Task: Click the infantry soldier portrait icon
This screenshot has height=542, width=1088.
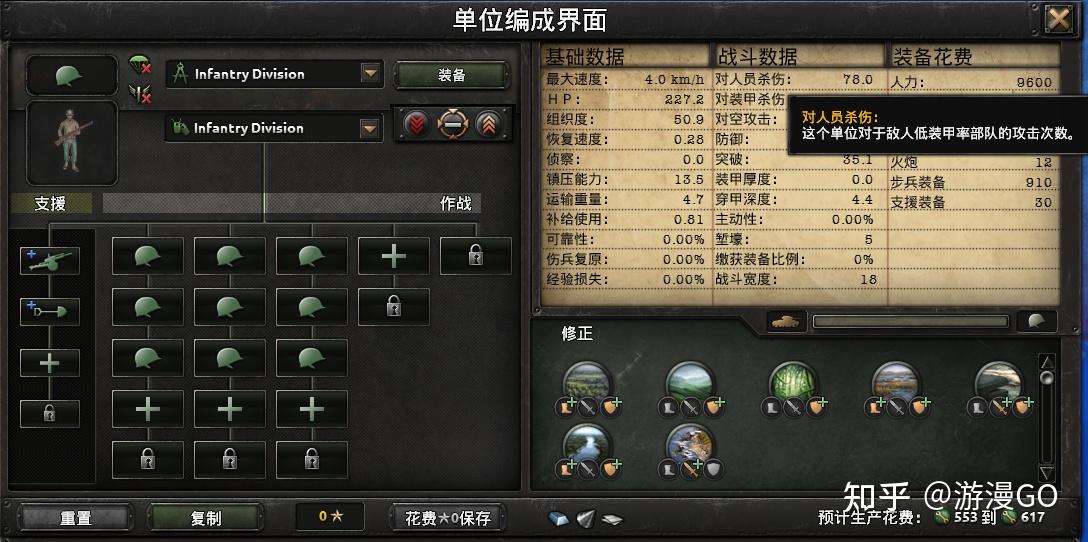Action: pyautogui.click(x=72, y=143)
